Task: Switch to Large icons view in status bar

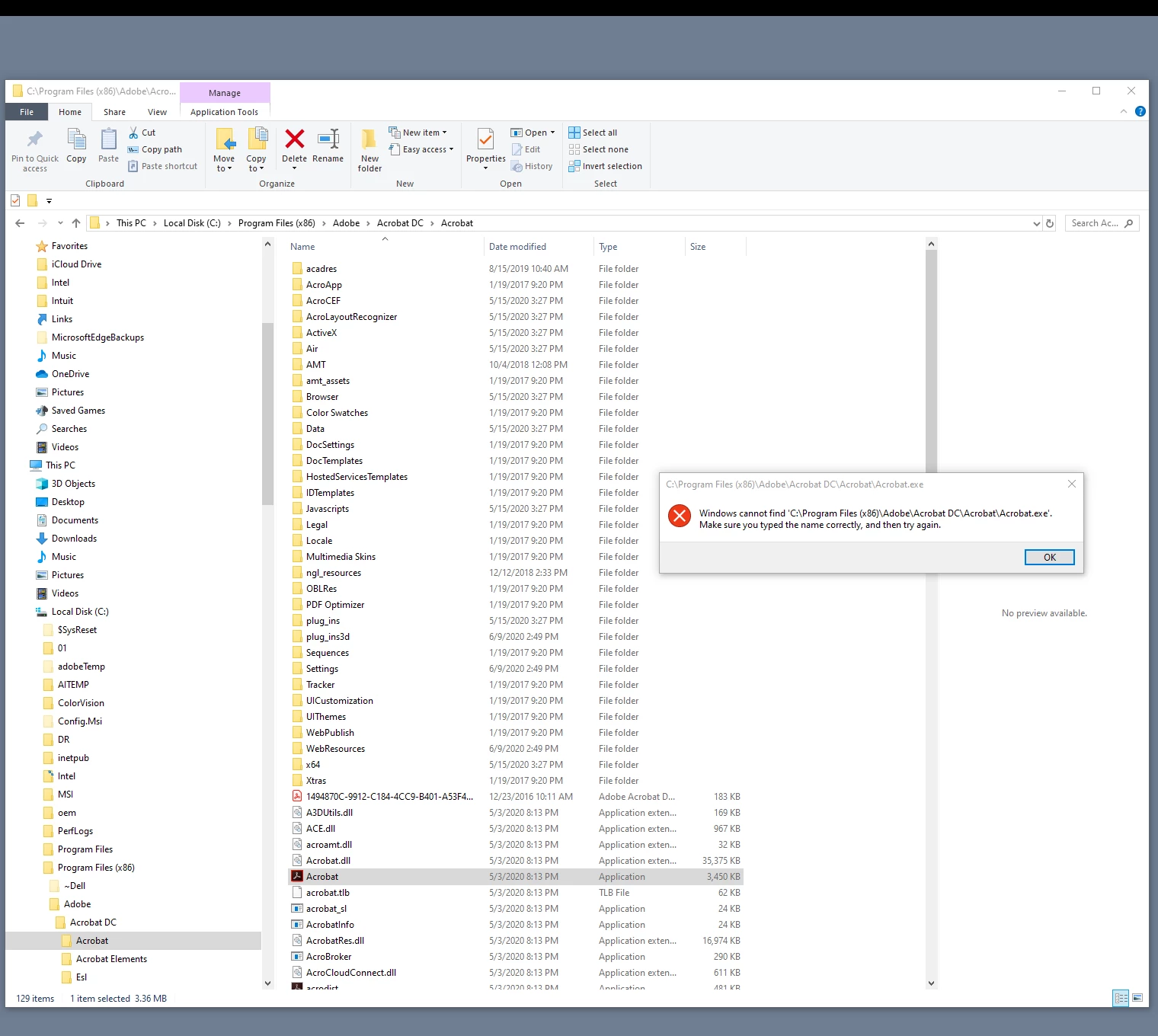Action: pos(1137,998)
